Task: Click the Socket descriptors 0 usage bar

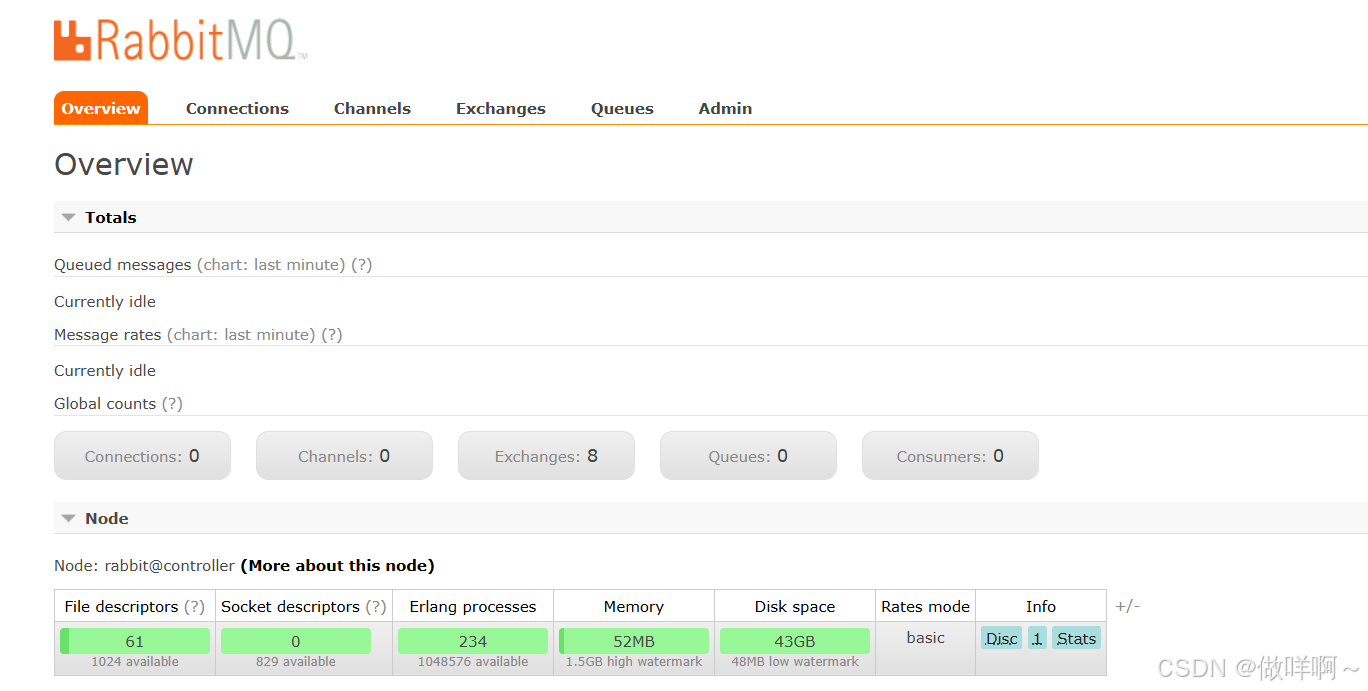Action: 296,641
